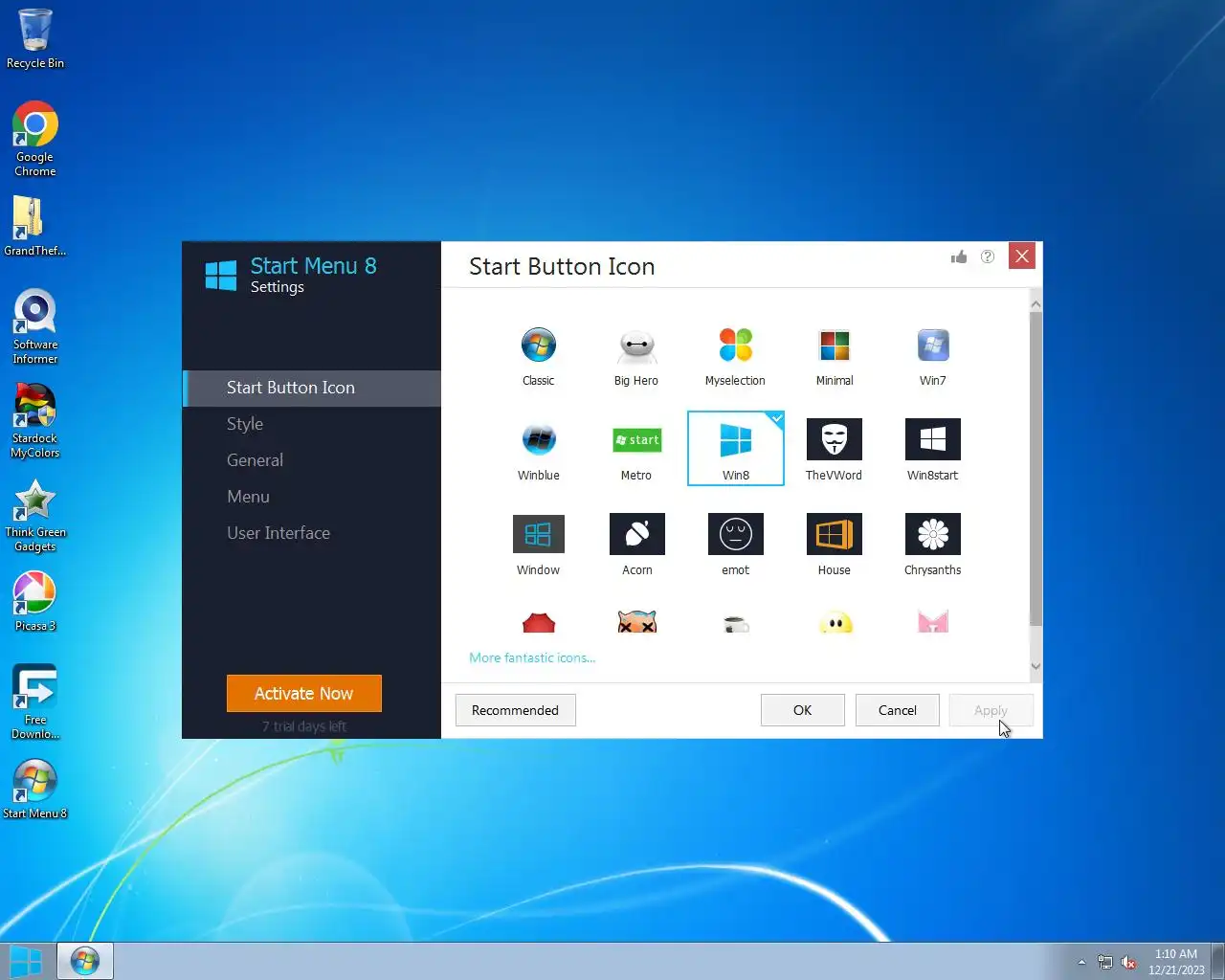Close the Start Menu 8 settings window
Screen dimensions: 1225x980
(1022, 256)
